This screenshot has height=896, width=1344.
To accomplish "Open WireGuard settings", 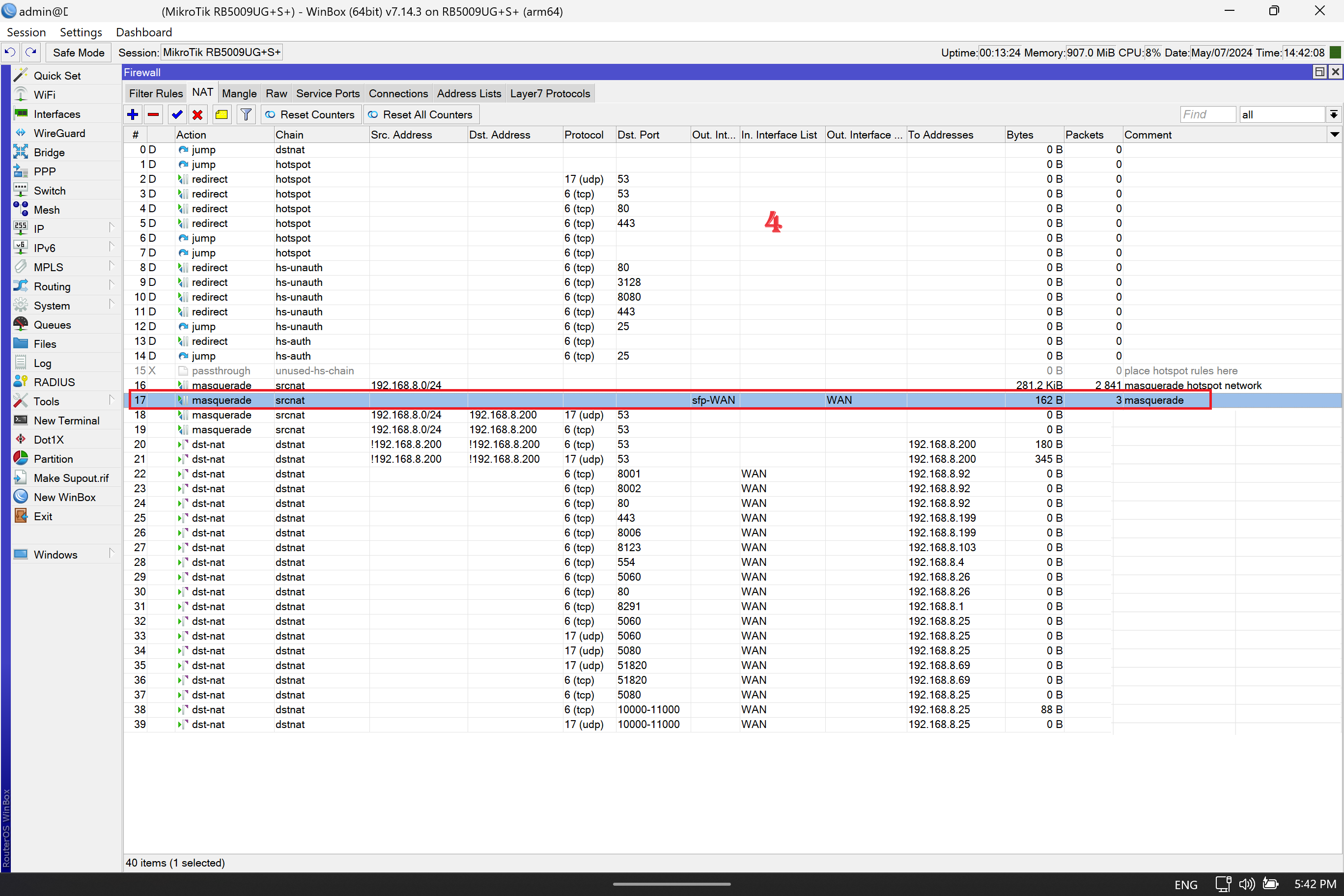I will 59,133.
